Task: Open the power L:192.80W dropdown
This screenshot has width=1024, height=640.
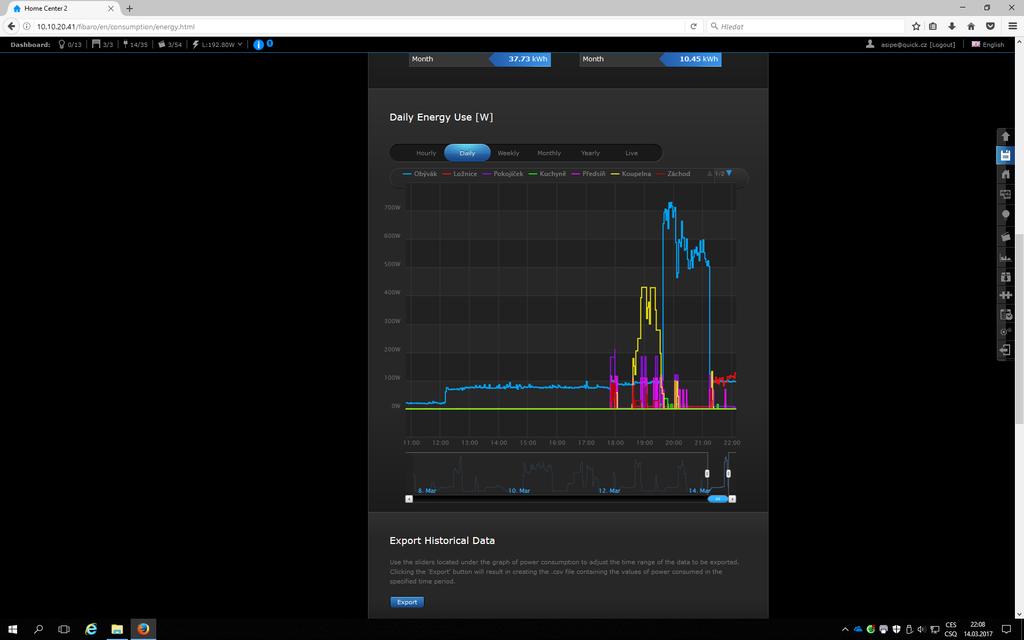Action: (222, 44)
